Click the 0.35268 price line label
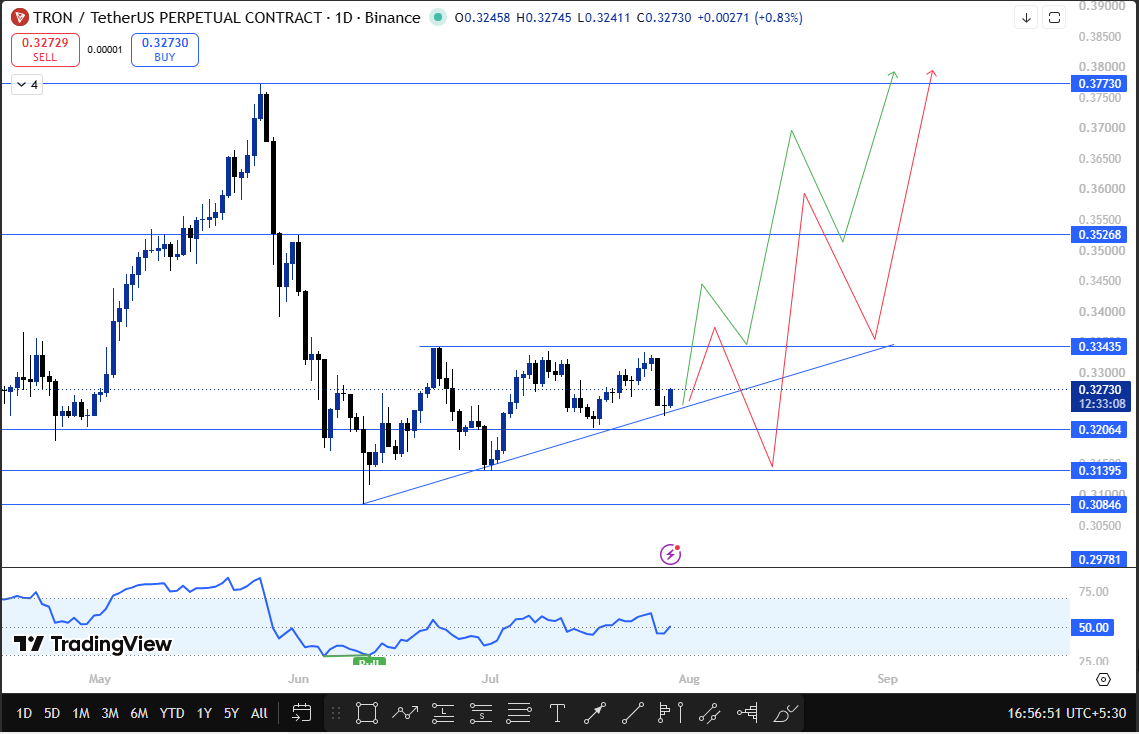 tap(1100, 235)
